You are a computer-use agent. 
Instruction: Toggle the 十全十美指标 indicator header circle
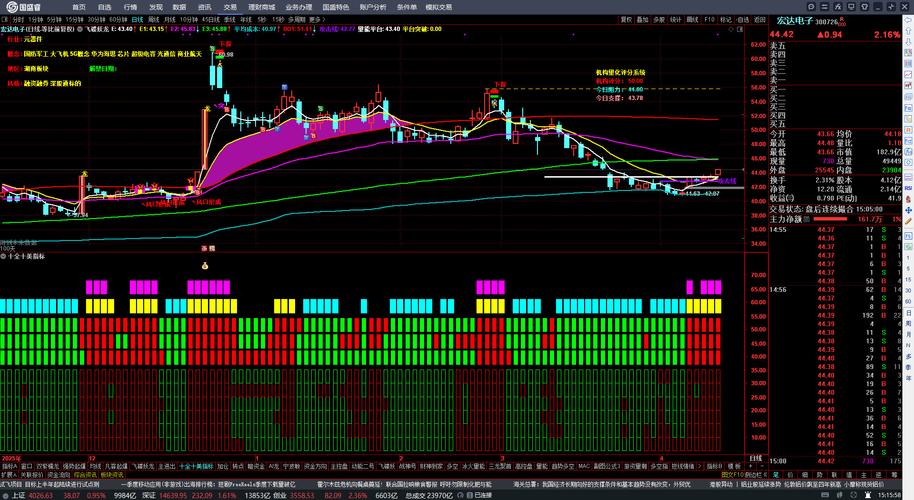3,256
